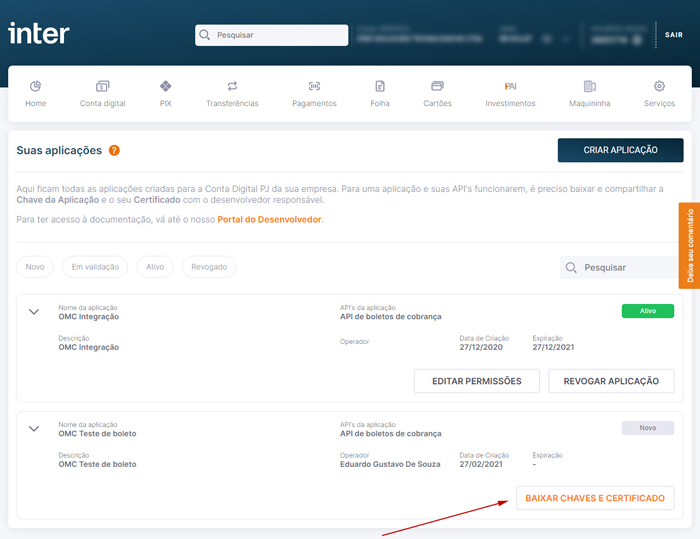Toggle the Ativo filter chip
The height and width of the screenshot is (539, 700).
155,267
